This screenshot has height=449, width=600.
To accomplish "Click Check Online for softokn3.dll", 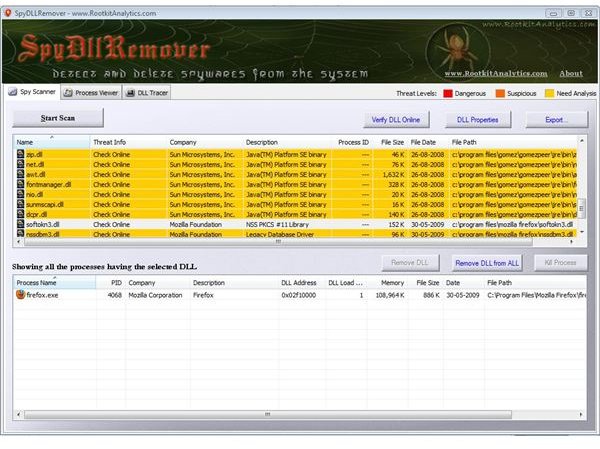I will (x=111, y=224).
